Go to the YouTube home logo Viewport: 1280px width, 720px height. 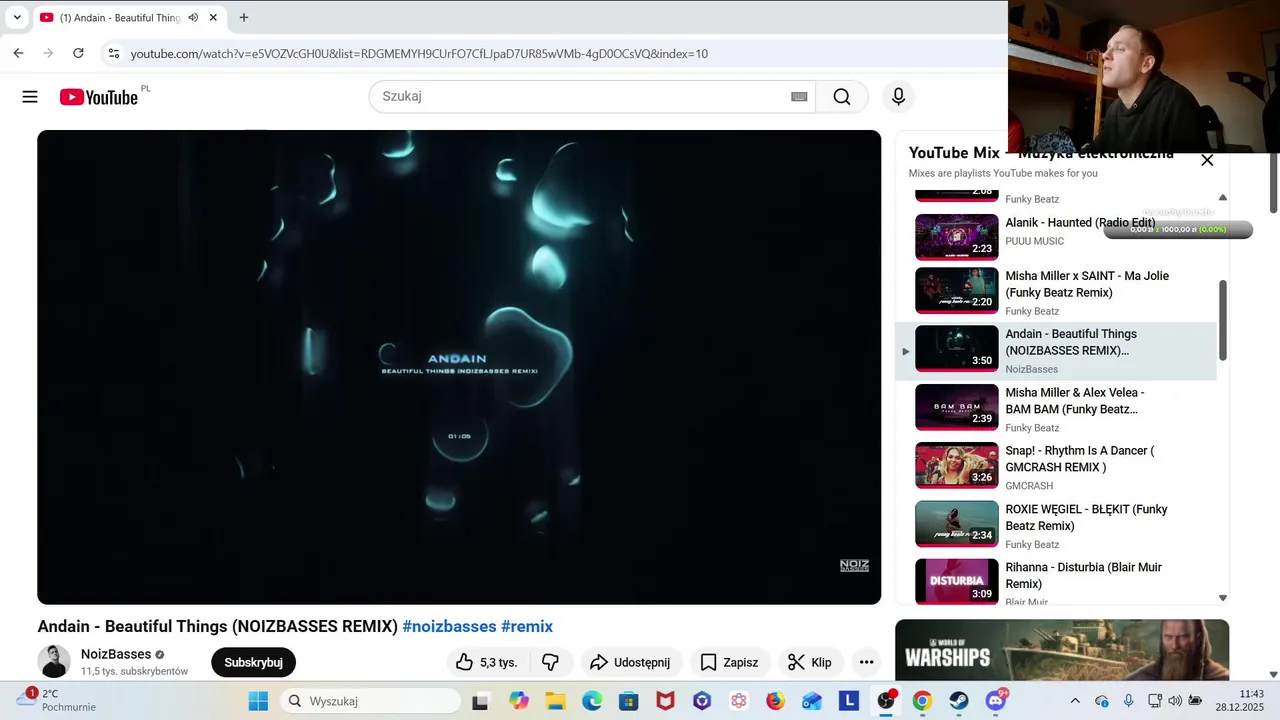pos(98,97)
